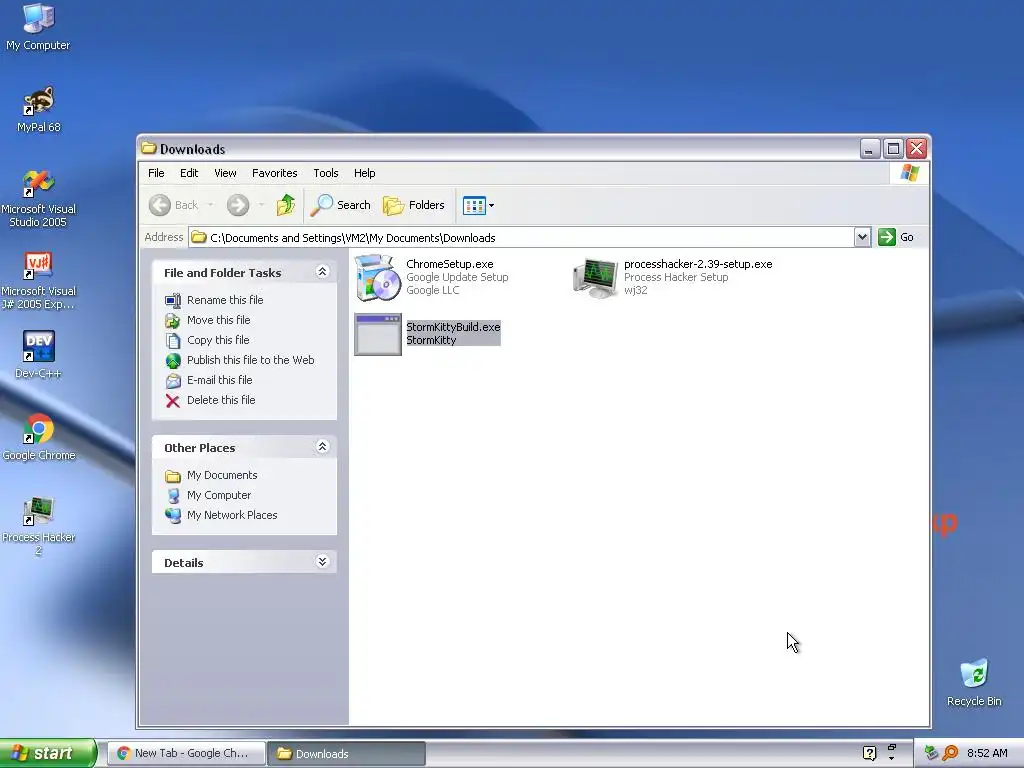
Task: Click Publish this file to the Web
Action: [240, 360]
